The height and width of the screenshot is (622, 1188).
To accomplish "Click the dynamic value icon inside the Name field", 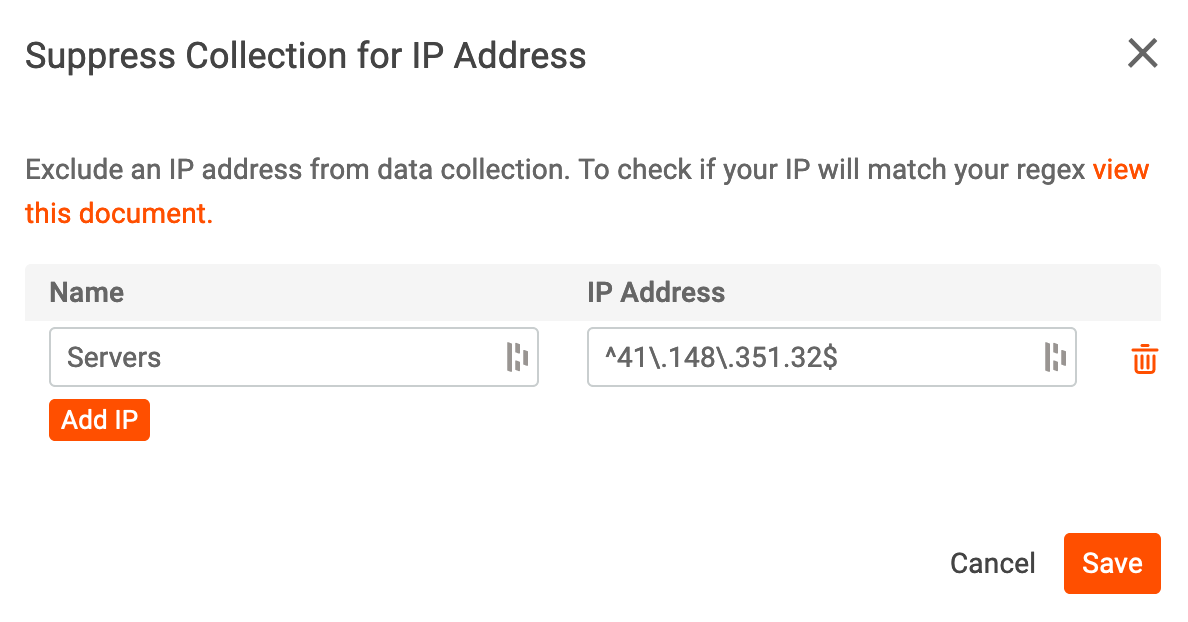I will tap(519, 357).
